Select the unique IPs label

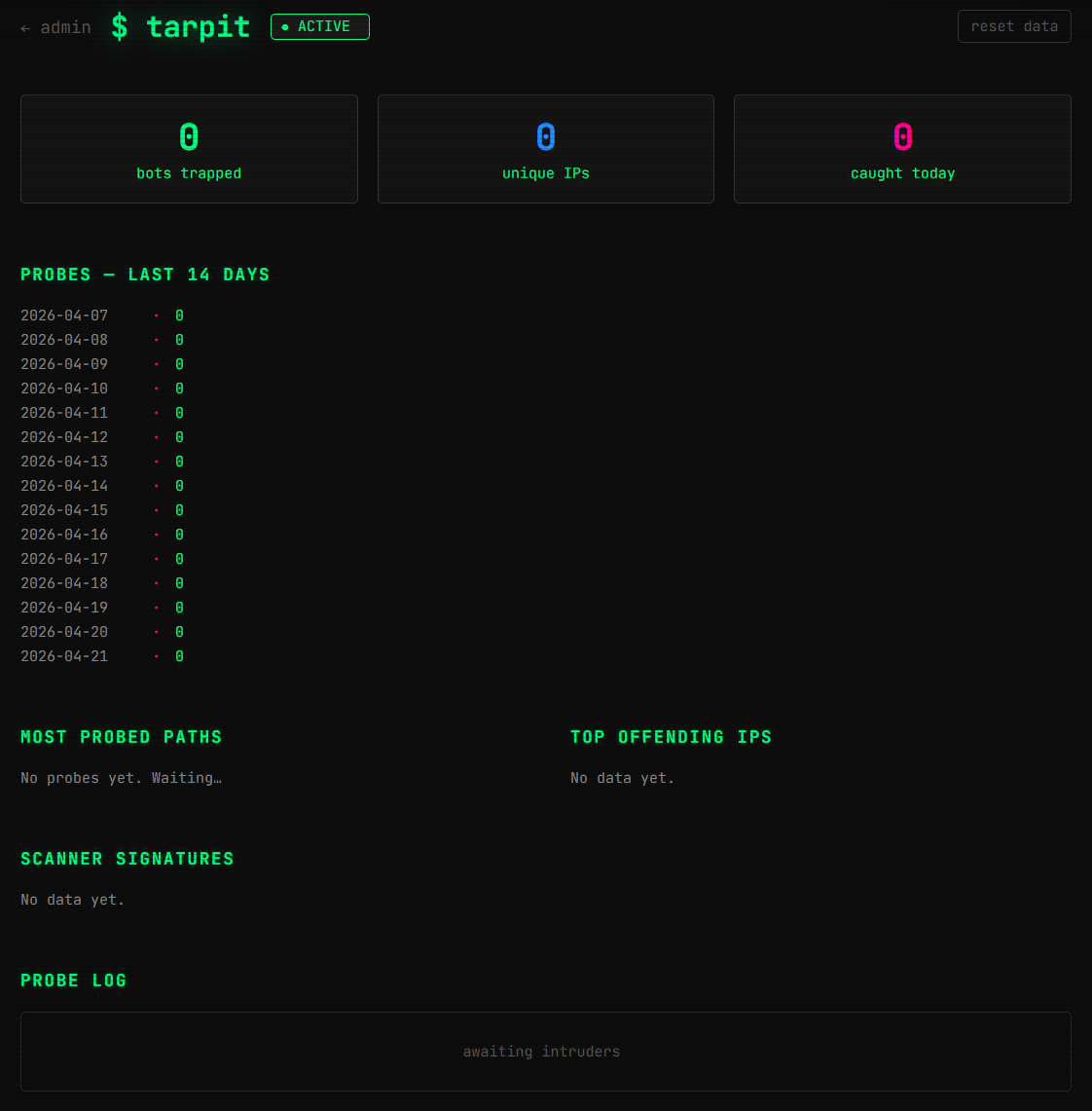(x=546, y=173)
